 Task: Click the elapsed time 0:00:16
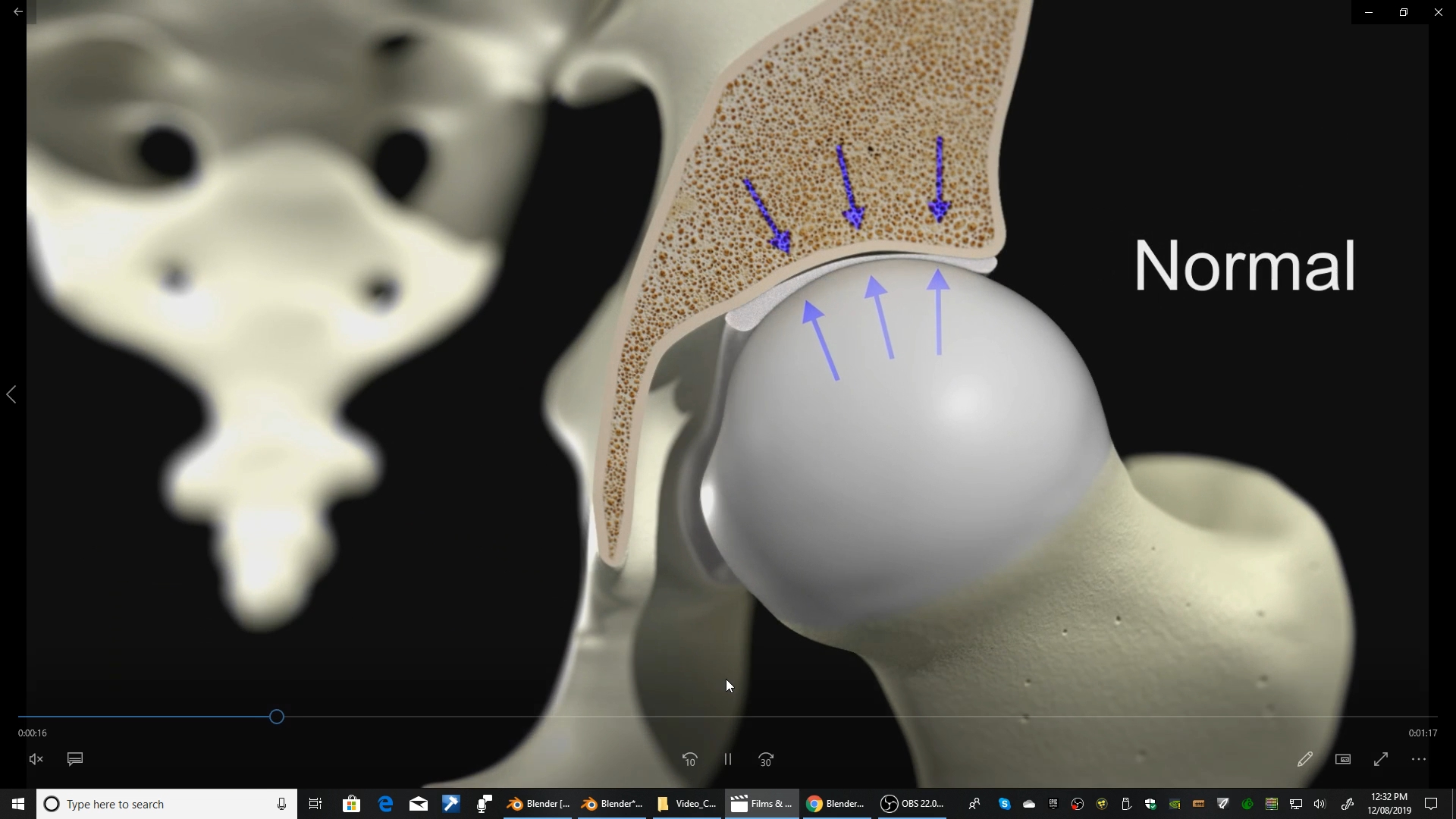tap(33, 733)
